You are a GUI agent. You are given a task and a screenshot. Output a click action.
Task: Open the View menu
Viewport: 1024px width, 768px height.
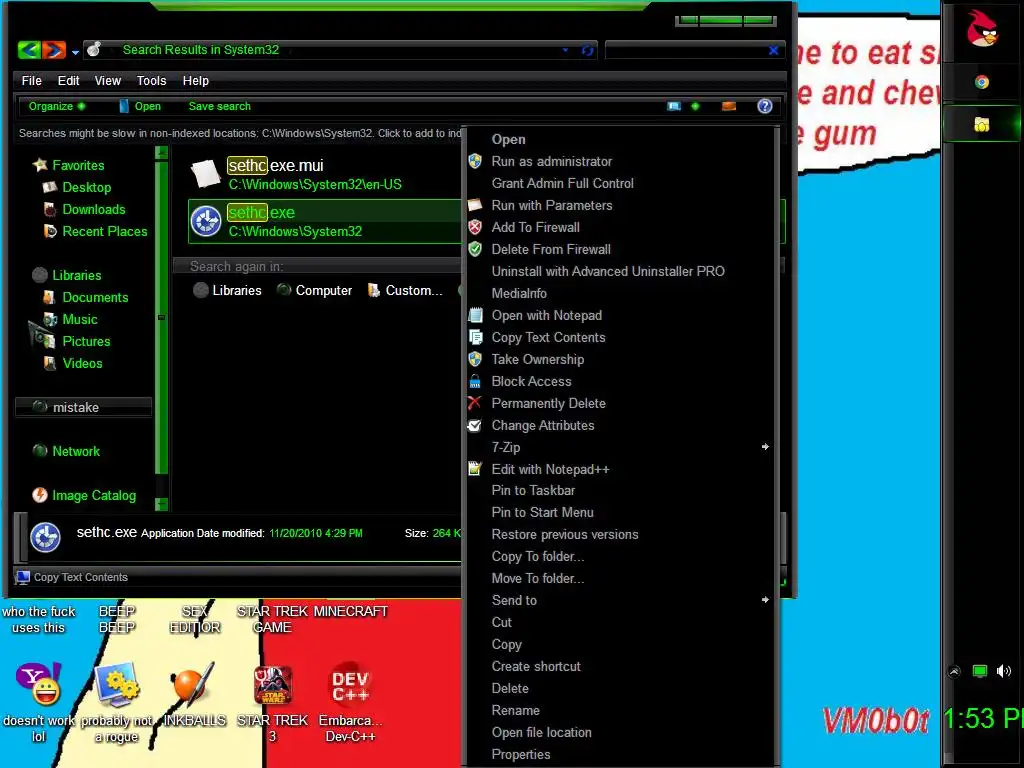point(108,80)
